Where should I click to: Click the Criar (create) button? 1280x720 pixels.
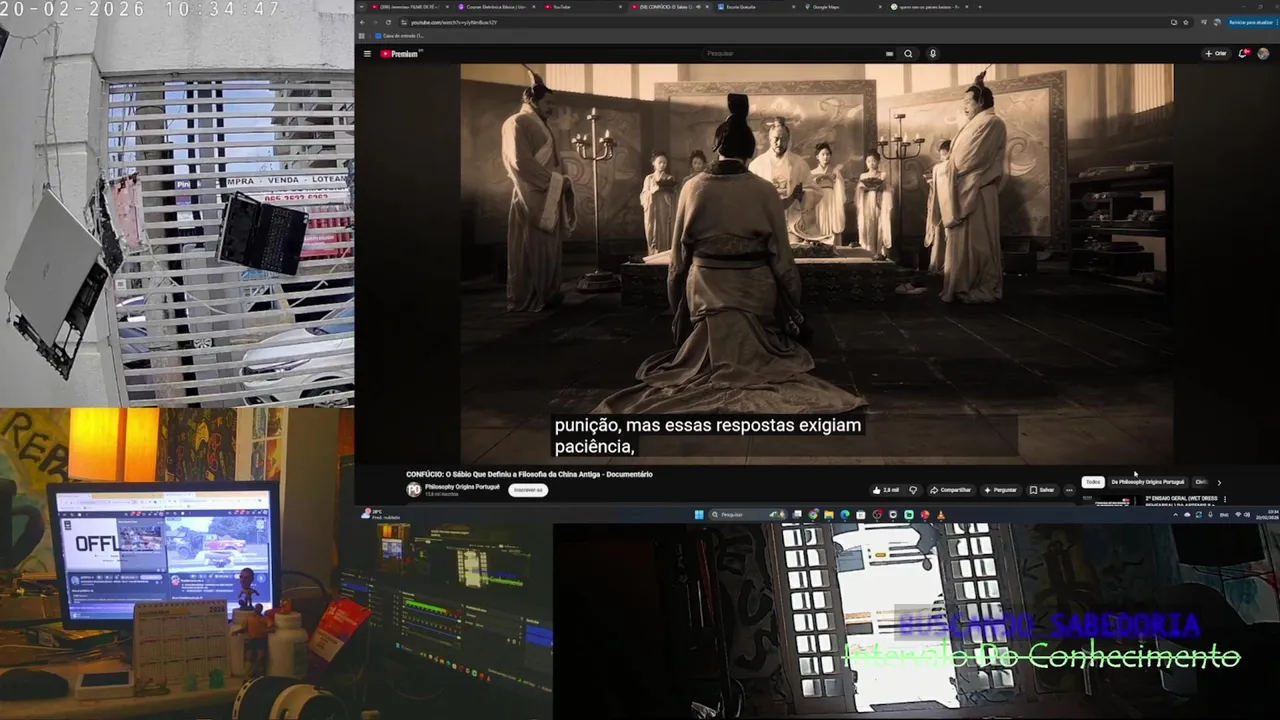click(x=1216, y=54)
